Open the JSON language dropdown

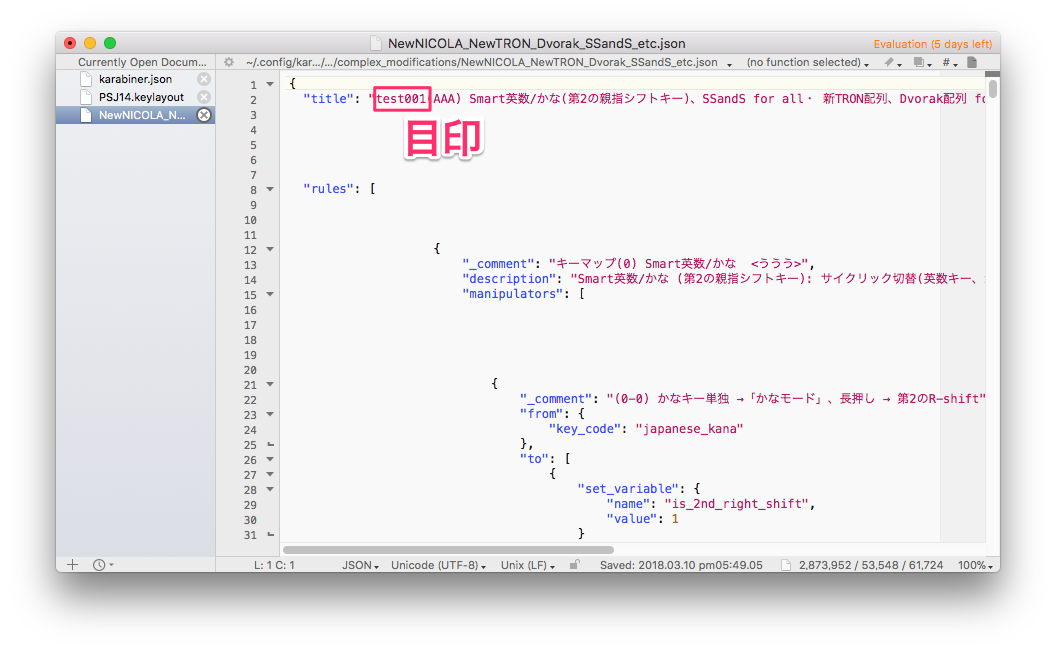tap(360, 565)
